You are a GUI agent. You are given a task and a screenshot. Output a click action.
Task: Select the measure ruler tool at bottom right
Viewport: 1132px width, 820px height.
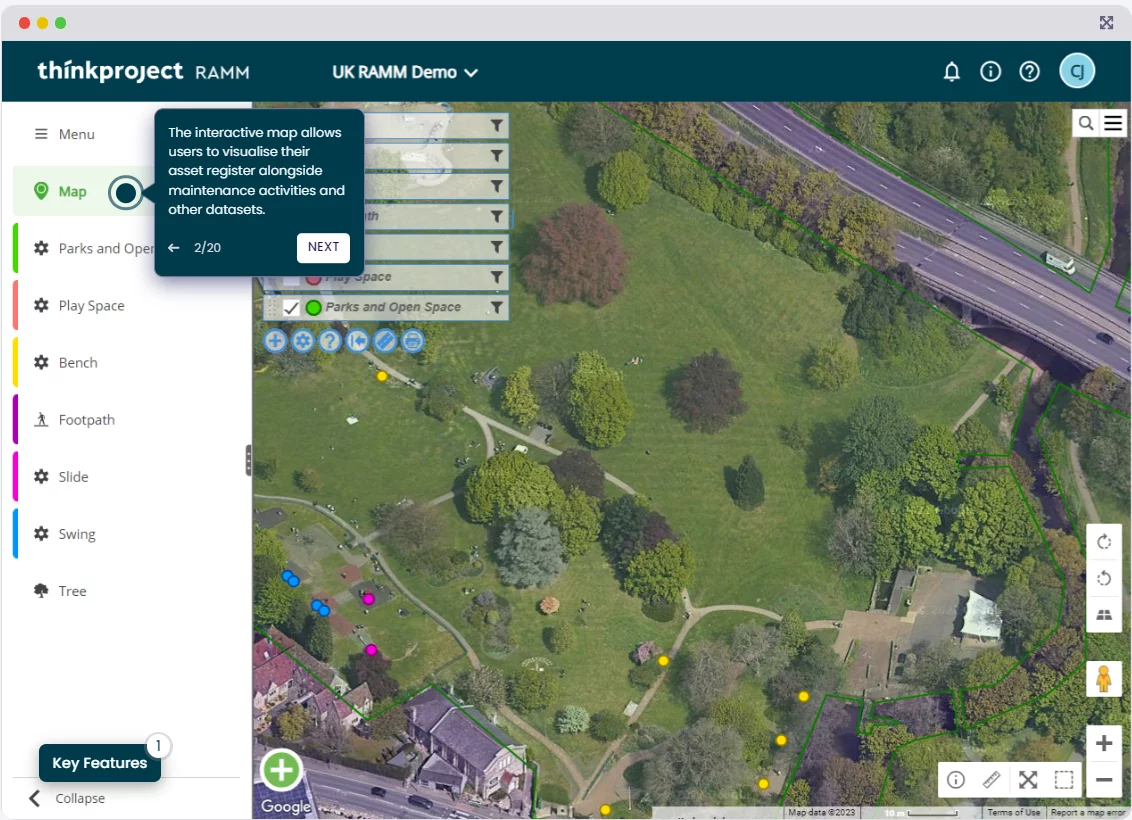pyautogui.click(x=991, y=780)
